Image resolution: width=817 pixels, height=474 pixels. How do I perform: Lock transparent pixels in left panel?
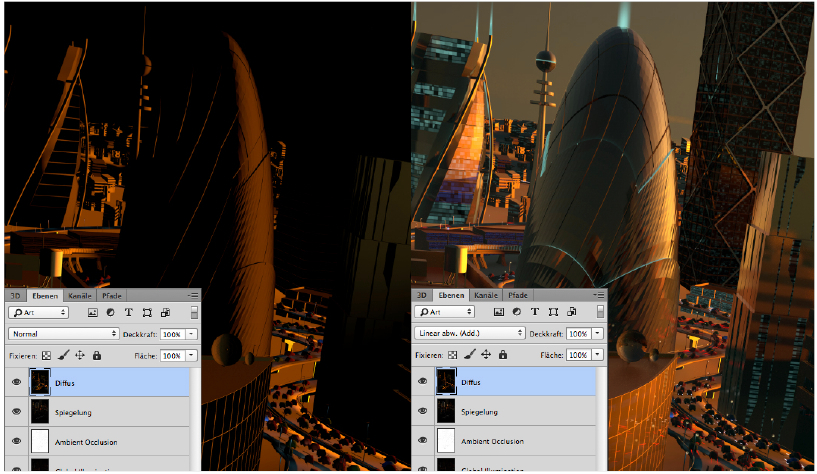(x=46, y=356)
